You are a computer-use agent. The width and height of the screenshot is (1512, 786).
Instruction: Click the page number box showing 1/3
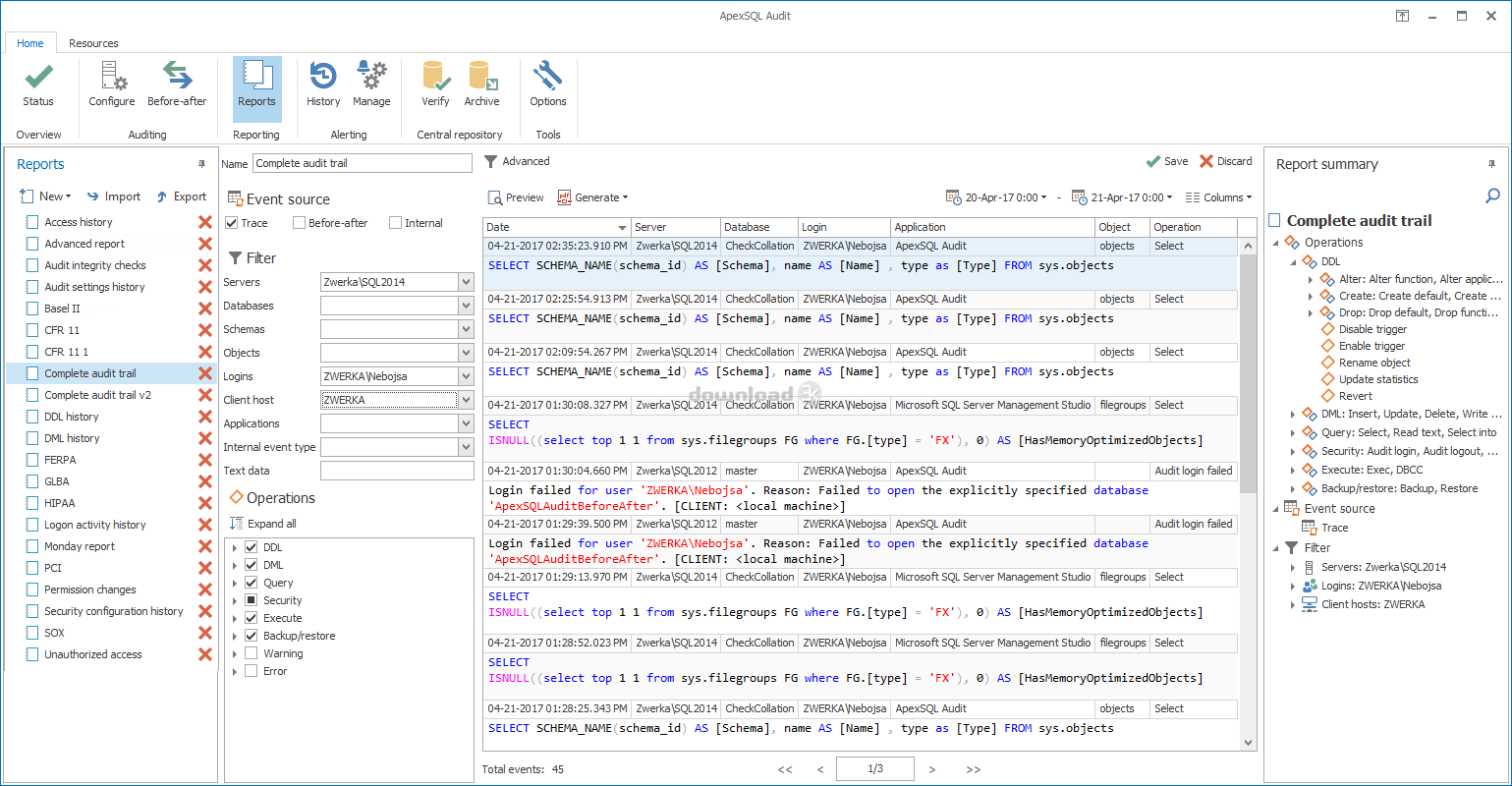[x=875, y=769]
